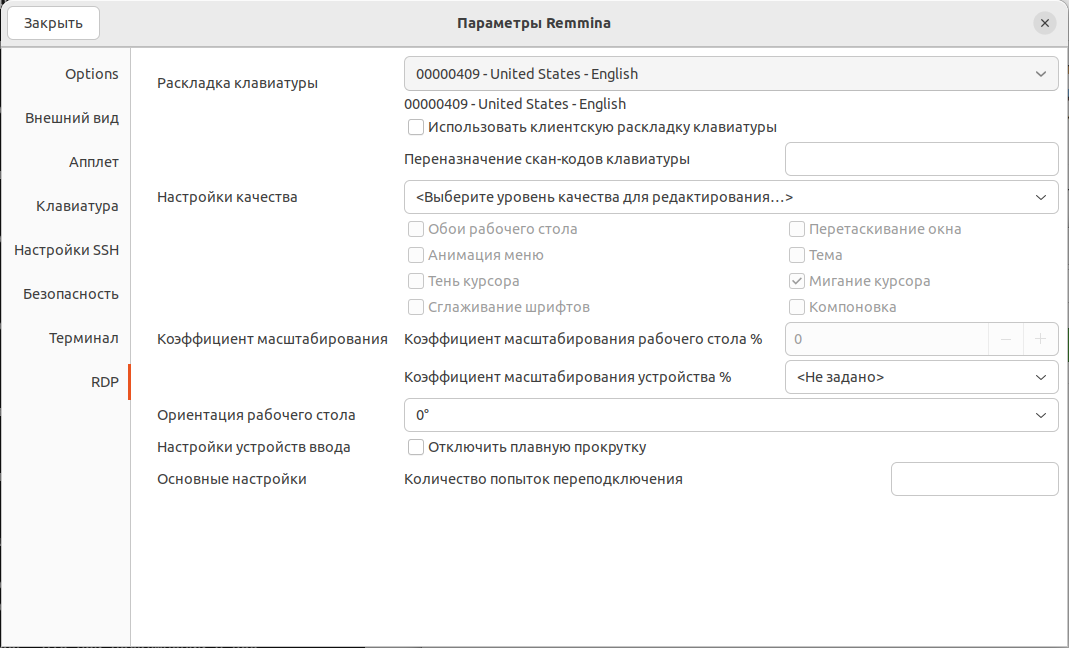
Task: Click the Параметры Remmina window title
Action: point(534,23)
